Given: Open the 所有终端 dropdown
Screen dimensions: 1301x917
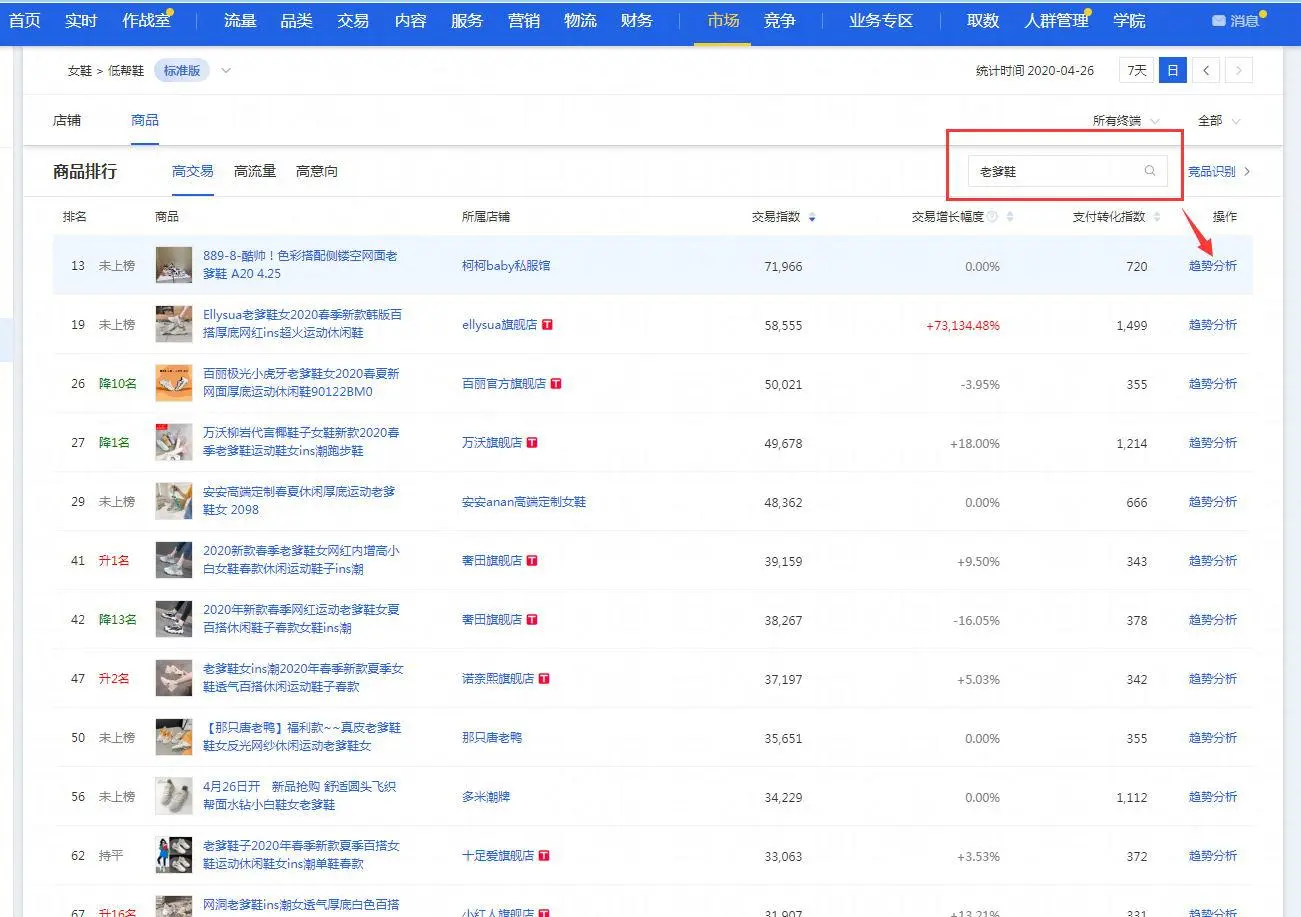Looking at the screenshot, I should [x=1126, y=121].
